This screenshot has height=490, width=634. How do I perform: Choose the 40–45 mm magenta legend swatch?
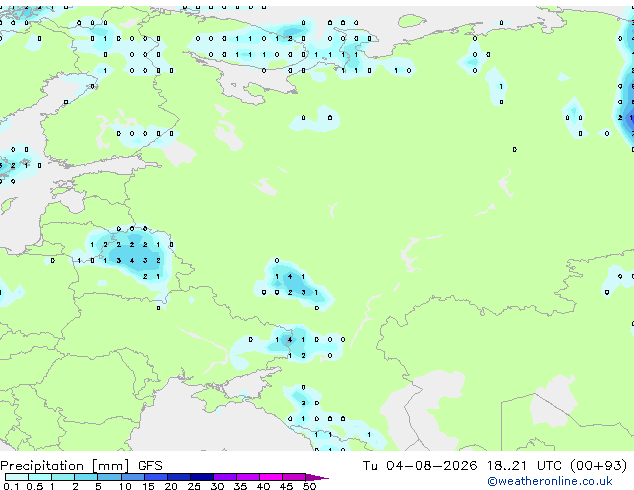coord(271,477)
